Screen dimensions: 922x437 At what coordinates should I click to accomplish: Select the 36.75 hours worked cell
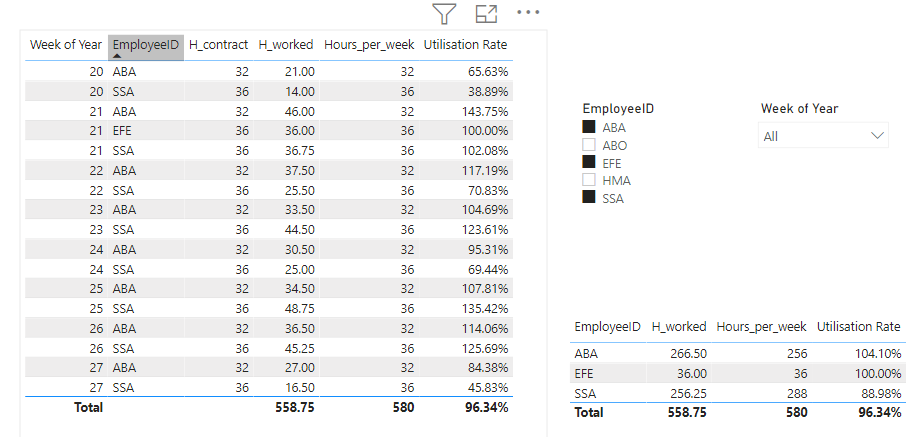coord(299,151)
